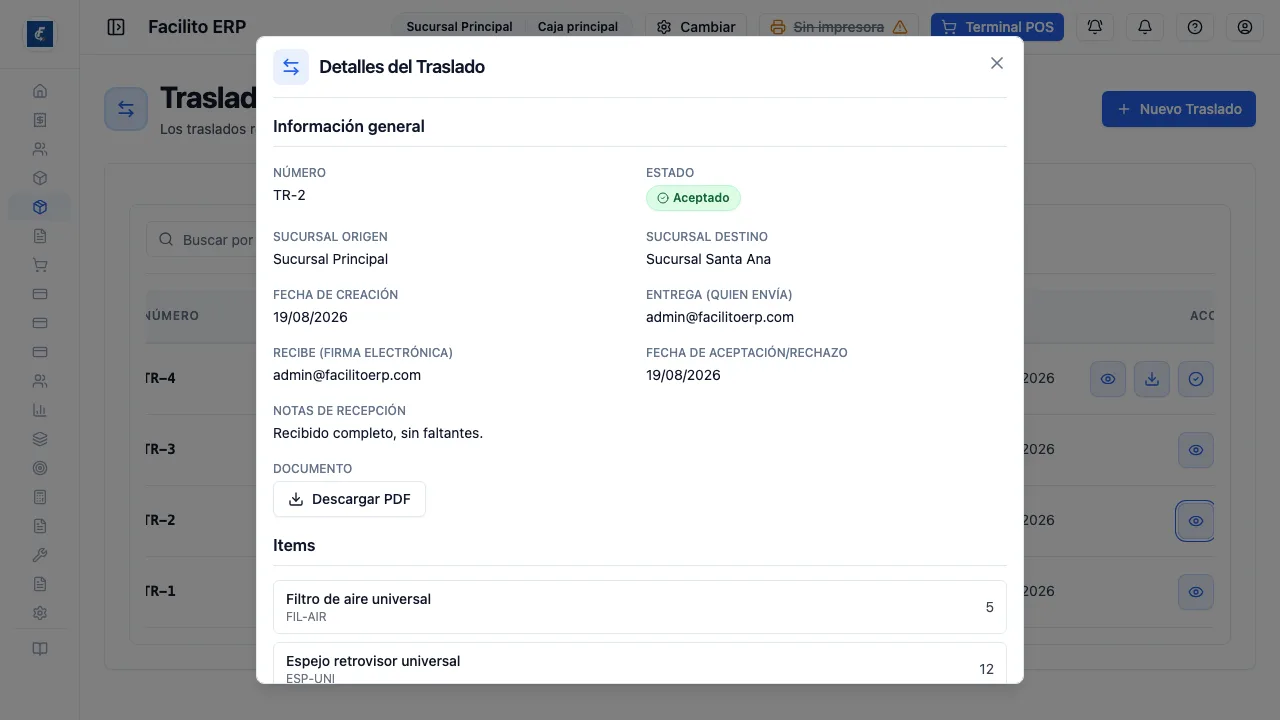The width and height of the screenshot is (1280, 720).
Task: Open the calculator icon in sidebar
Action: 40,497
